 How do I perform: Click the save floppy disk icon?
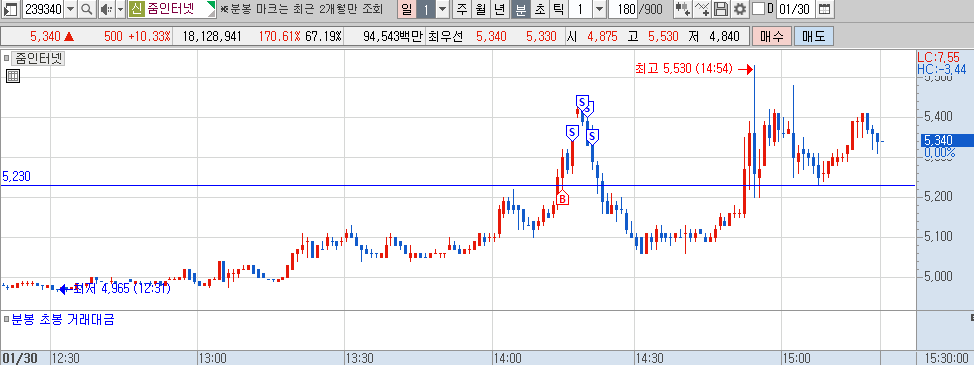coord(721,9)
